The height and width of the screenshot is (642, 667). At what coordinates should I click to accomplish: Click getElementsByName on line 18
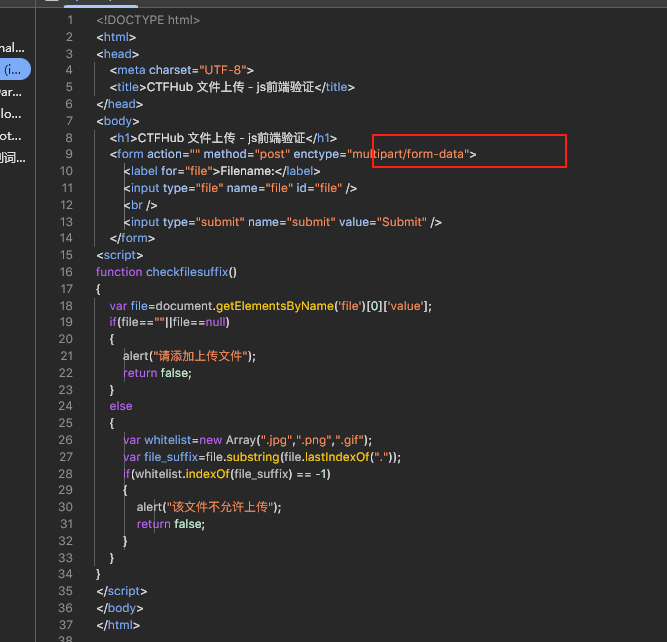click(x=275, y=306)
